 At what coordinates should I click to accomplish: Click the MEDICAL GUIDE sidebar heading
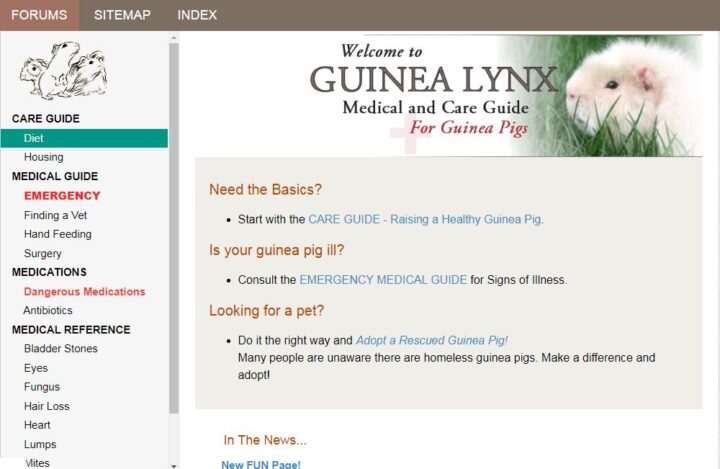coord(55,176)
